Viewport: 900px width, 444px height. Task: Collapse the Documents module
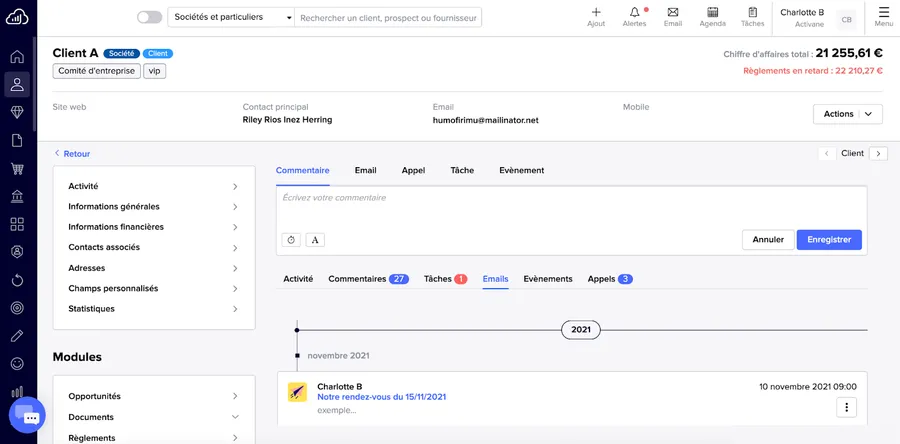[x=154, y=417]
